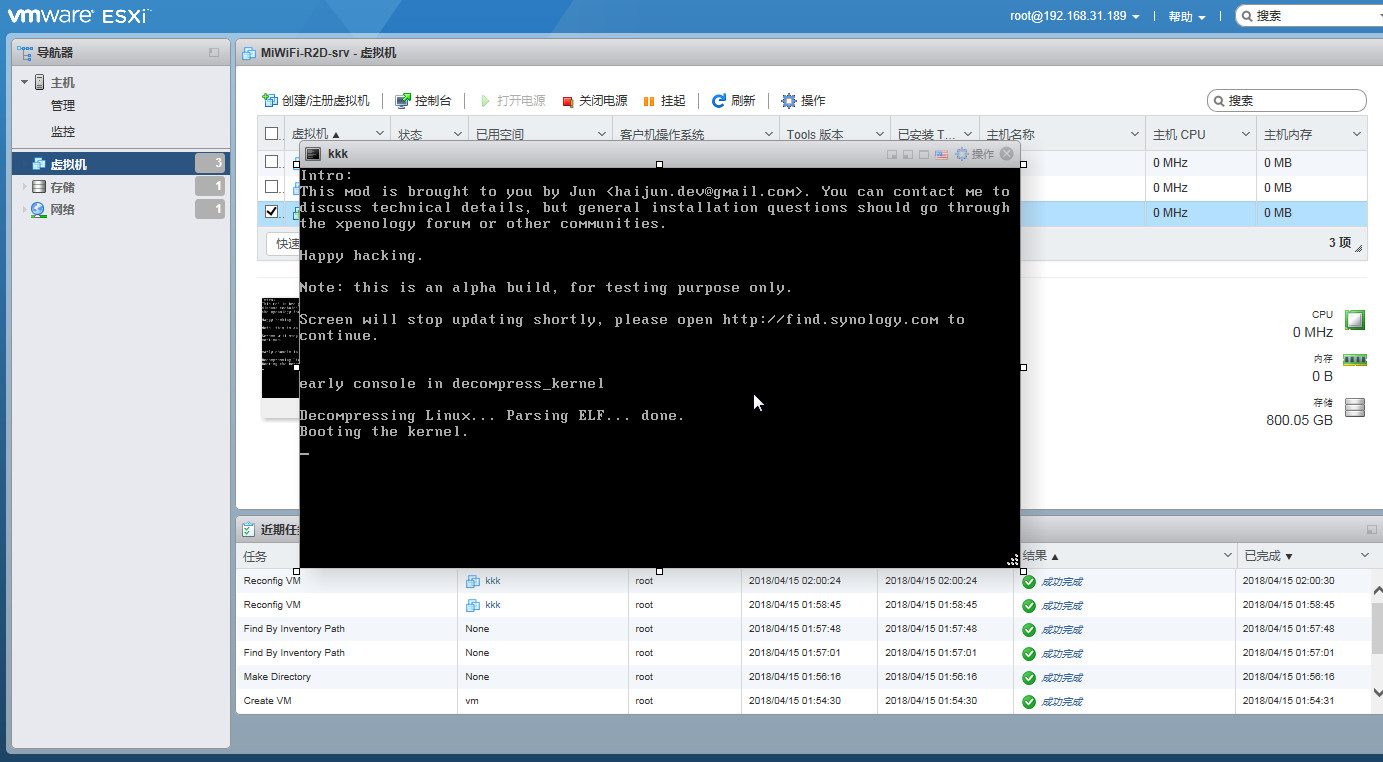1383x762 pixels.
Task: Uncheck the checked third VM row checkbox
Action: [x=272, y=212]
